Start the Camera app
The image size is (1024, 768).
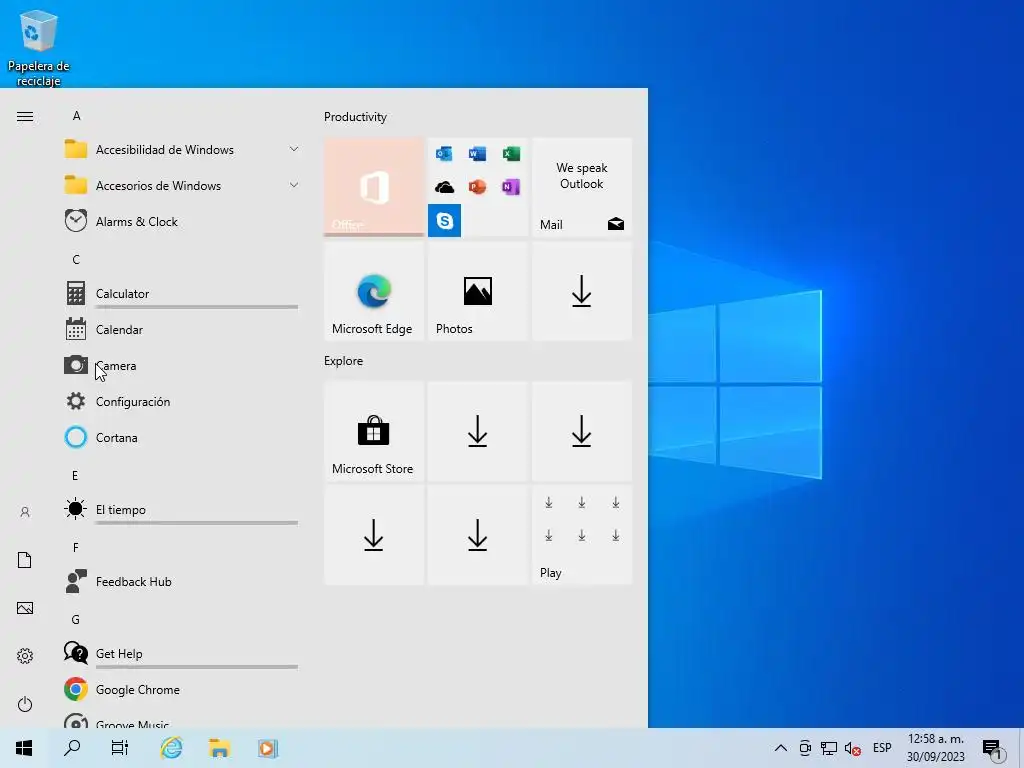click(x=182, y=365)
